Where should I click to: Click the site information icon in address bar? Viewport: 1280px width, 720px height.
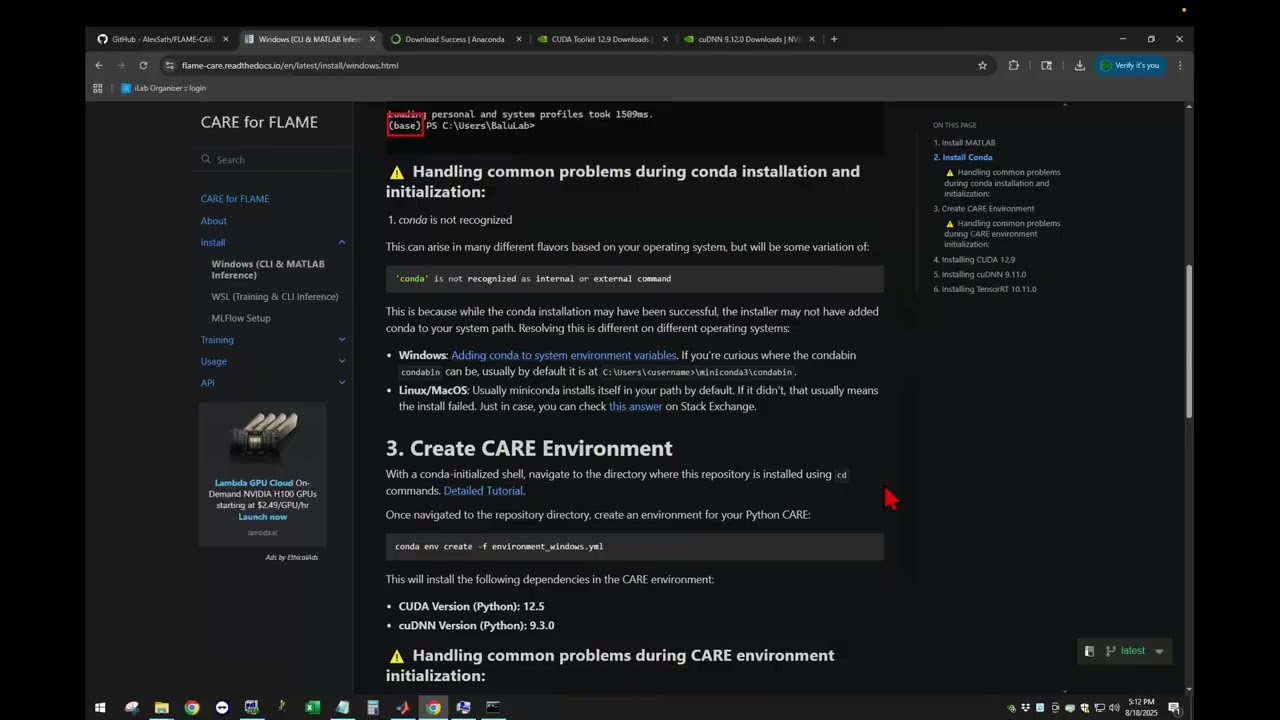[x=170, y=65]
